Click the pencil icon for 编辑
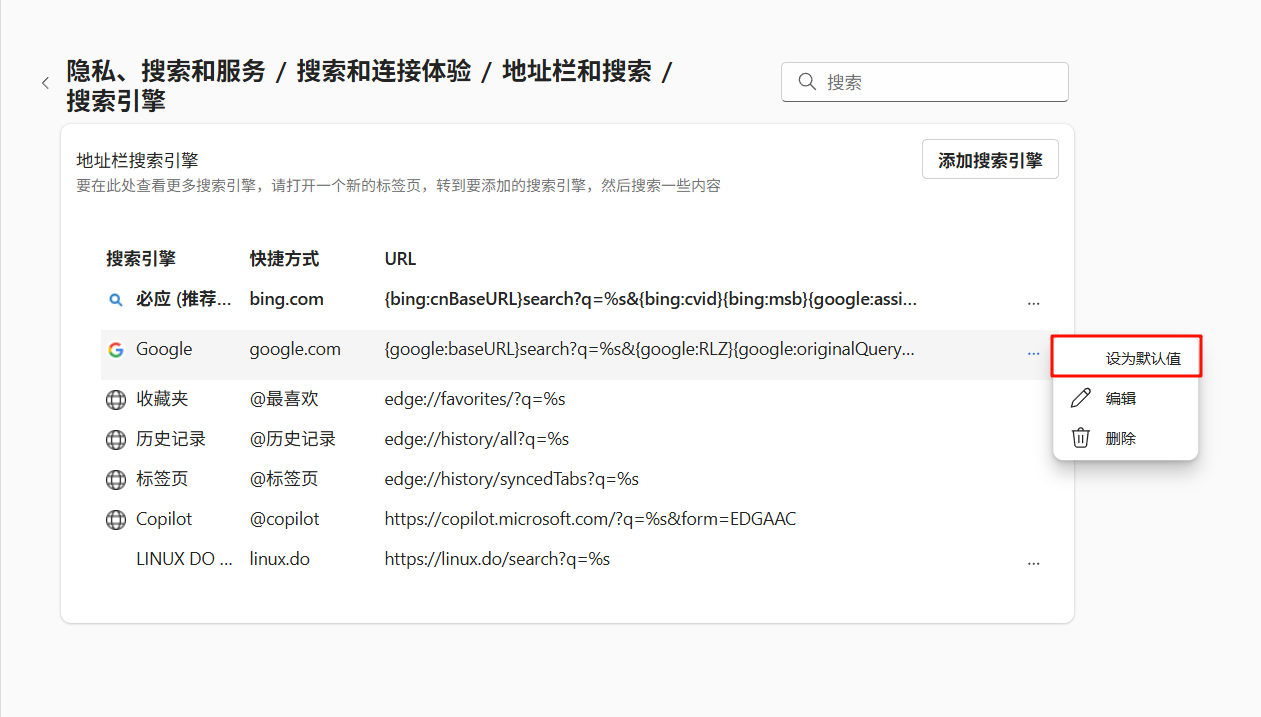 [1080, 398]
